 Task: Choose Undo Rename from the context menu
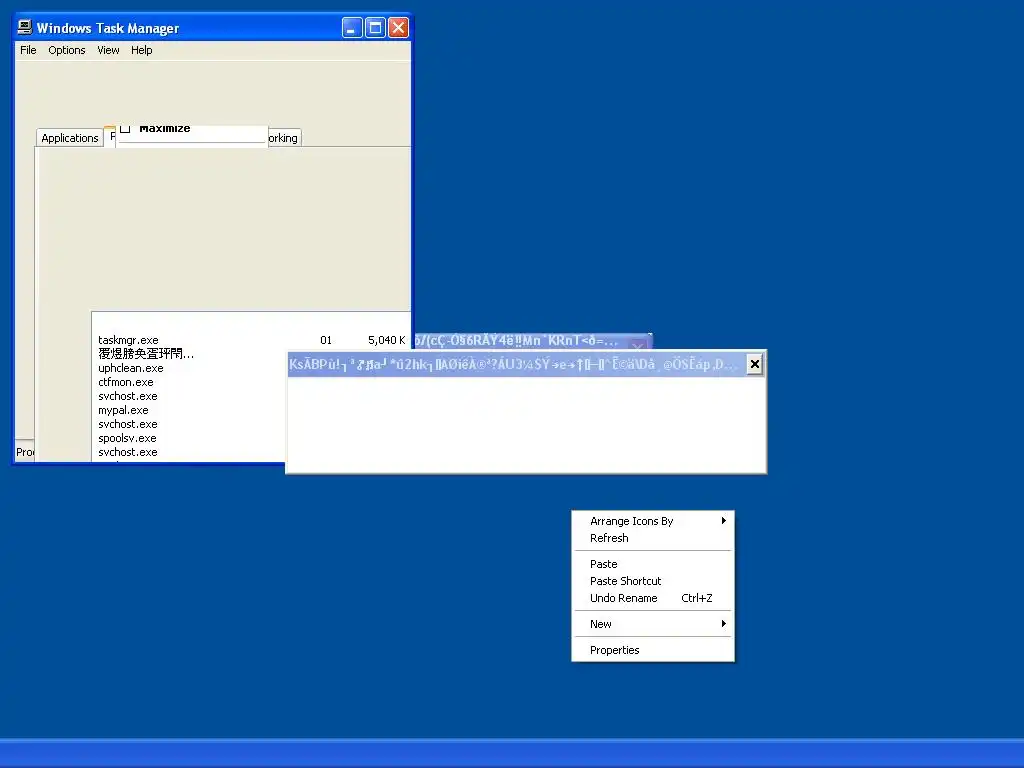pyautogui.click(x=653, y=598)
